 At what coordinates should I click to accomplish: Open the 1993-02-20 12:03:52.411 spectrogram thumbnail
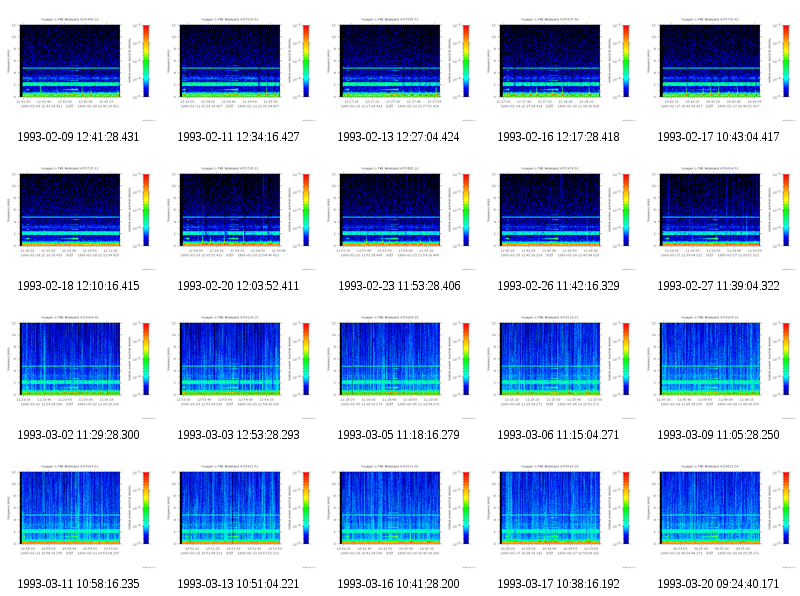pos(238,218)
